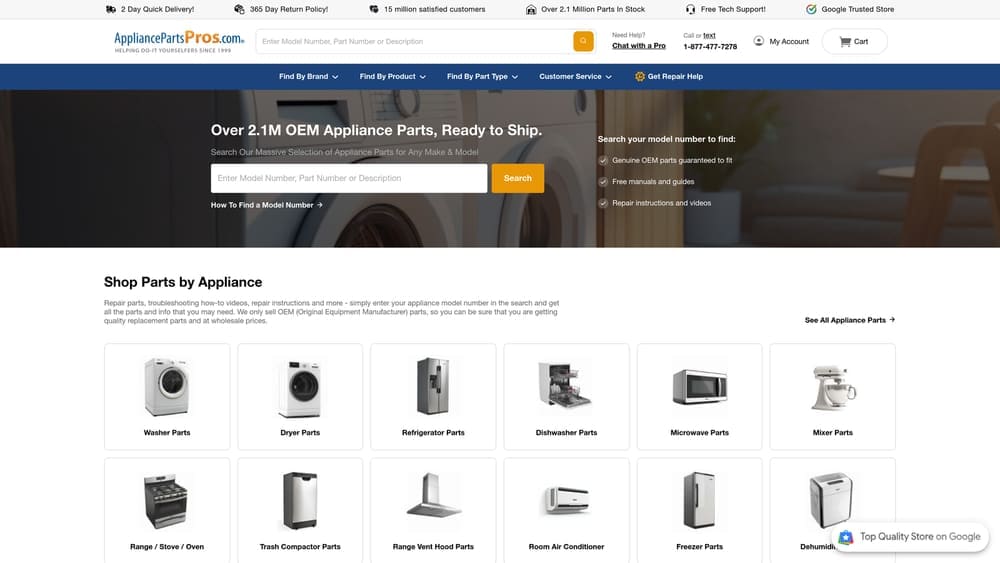Focus the hero model number search field
The width and height of the screenshot is (1000, 563).
pyautogui.click(x=349, y=178)
